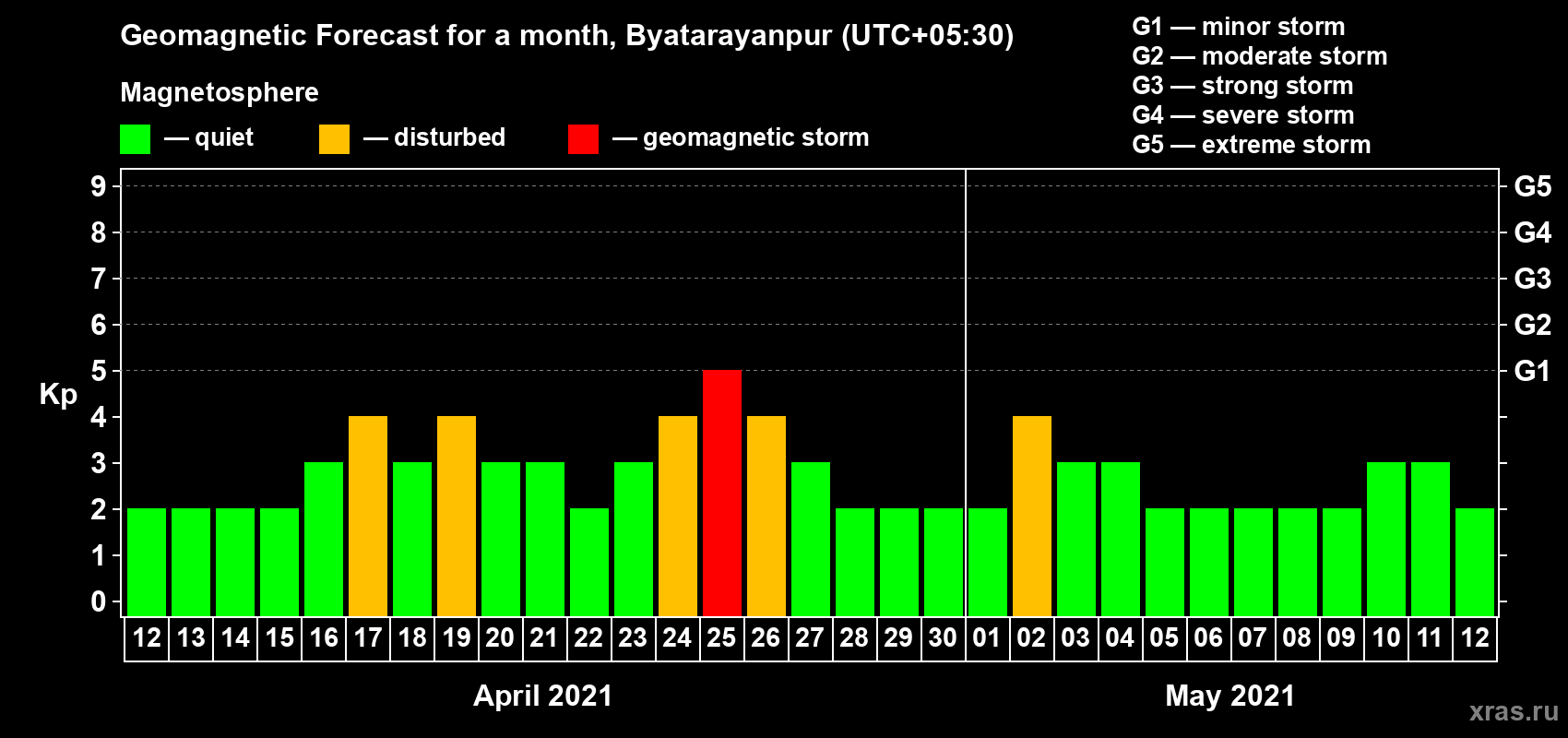
Task: Click date label 30 on the axis
Action: (x=943, y=637)
